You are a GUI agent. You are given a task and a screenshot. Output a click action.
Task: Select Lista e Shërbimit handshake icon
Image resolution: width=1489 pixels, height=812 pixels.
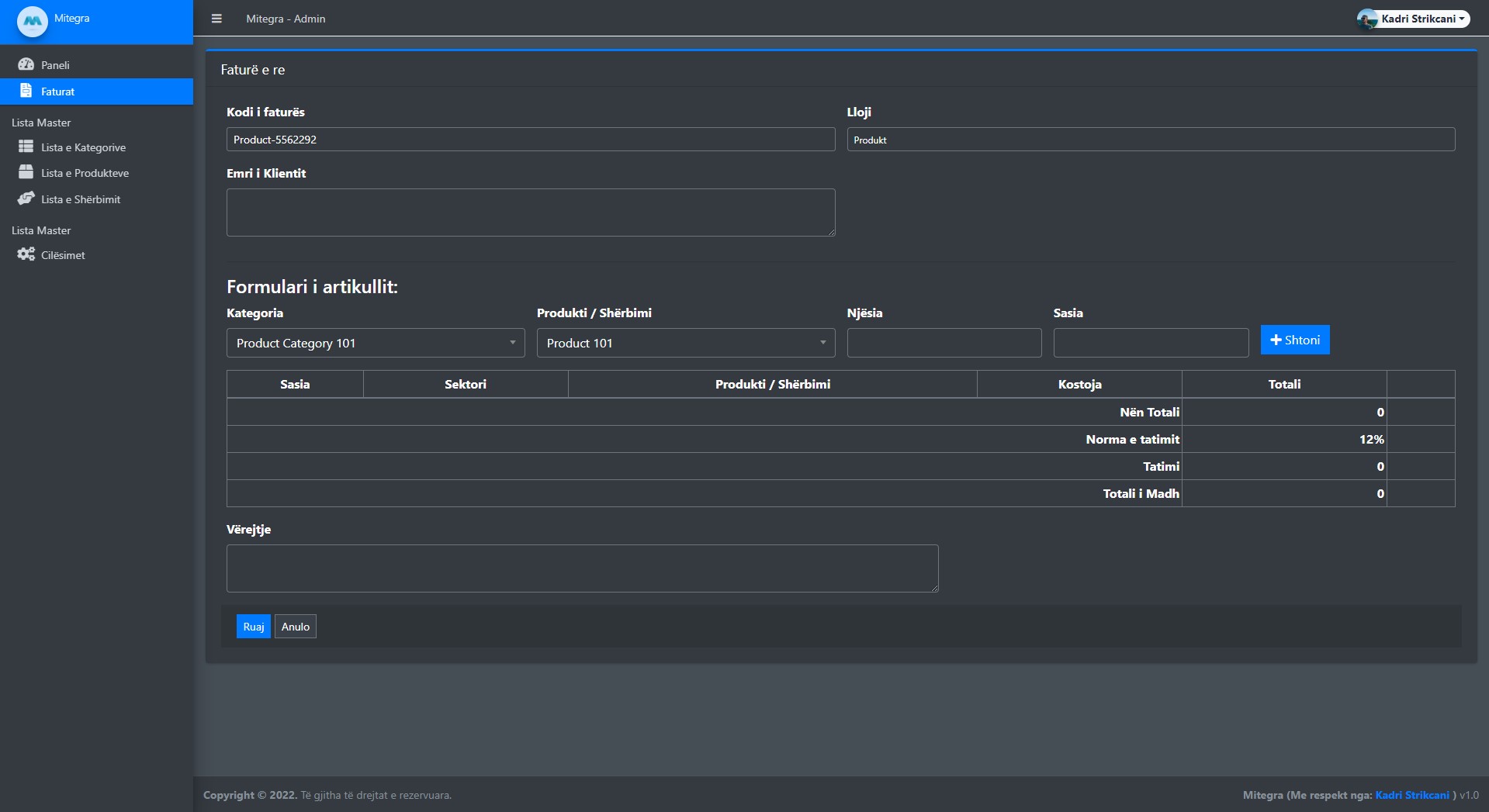[x=26, y=199]
